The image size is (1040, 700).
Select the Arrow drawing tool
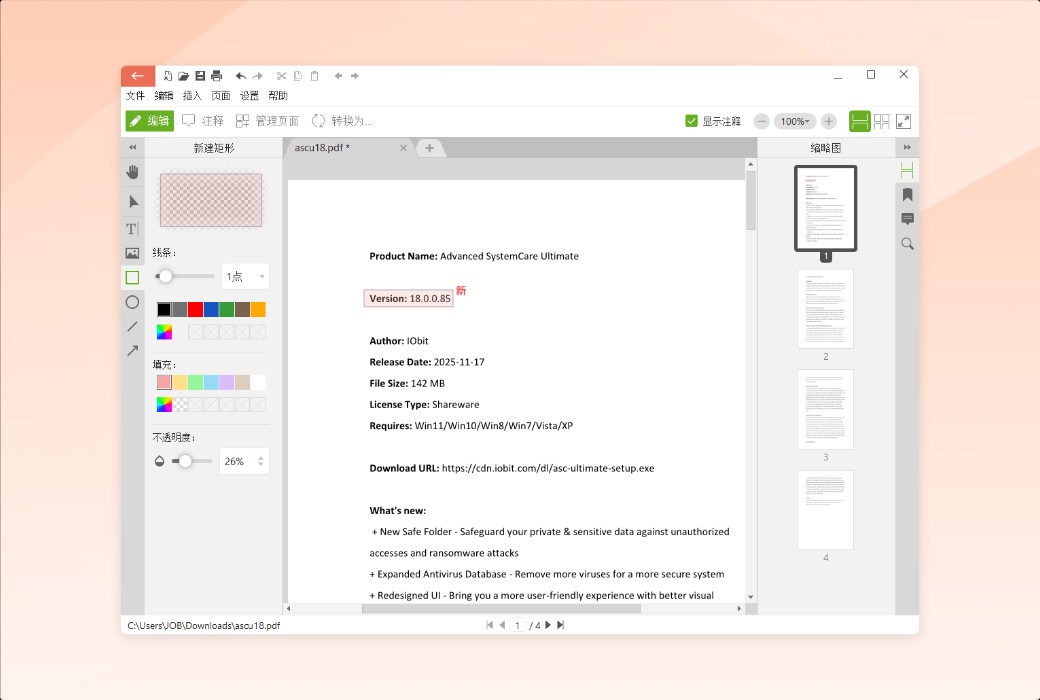coord(131,350)
